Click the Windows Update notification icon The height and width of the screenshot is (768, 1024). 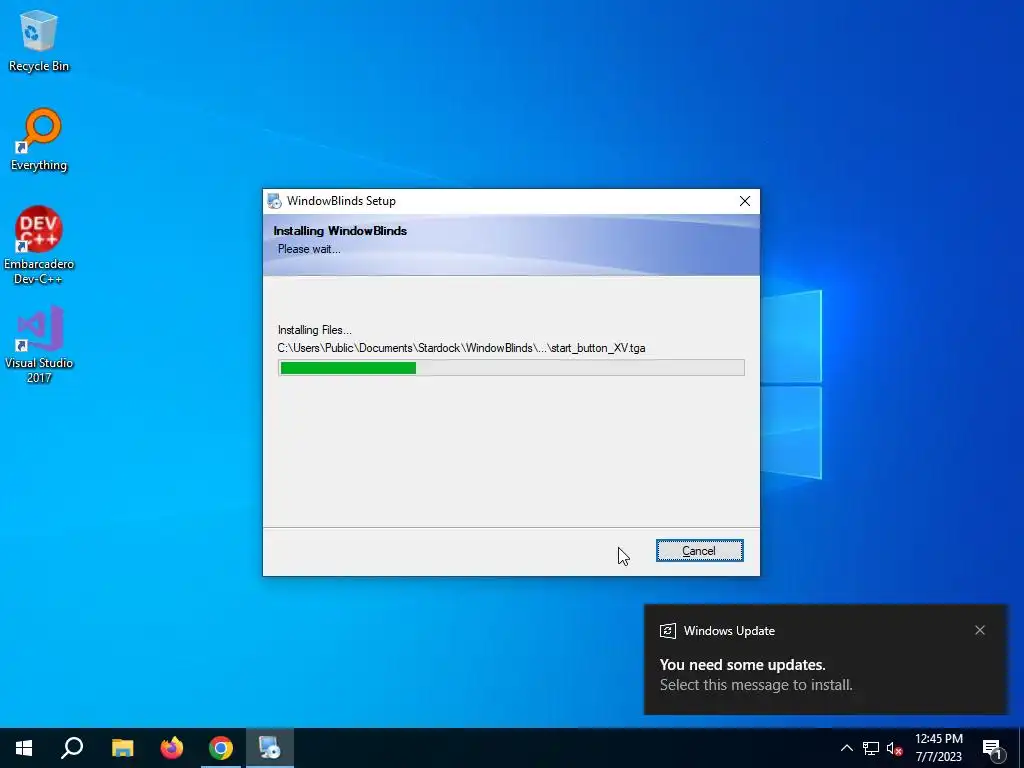667,631
